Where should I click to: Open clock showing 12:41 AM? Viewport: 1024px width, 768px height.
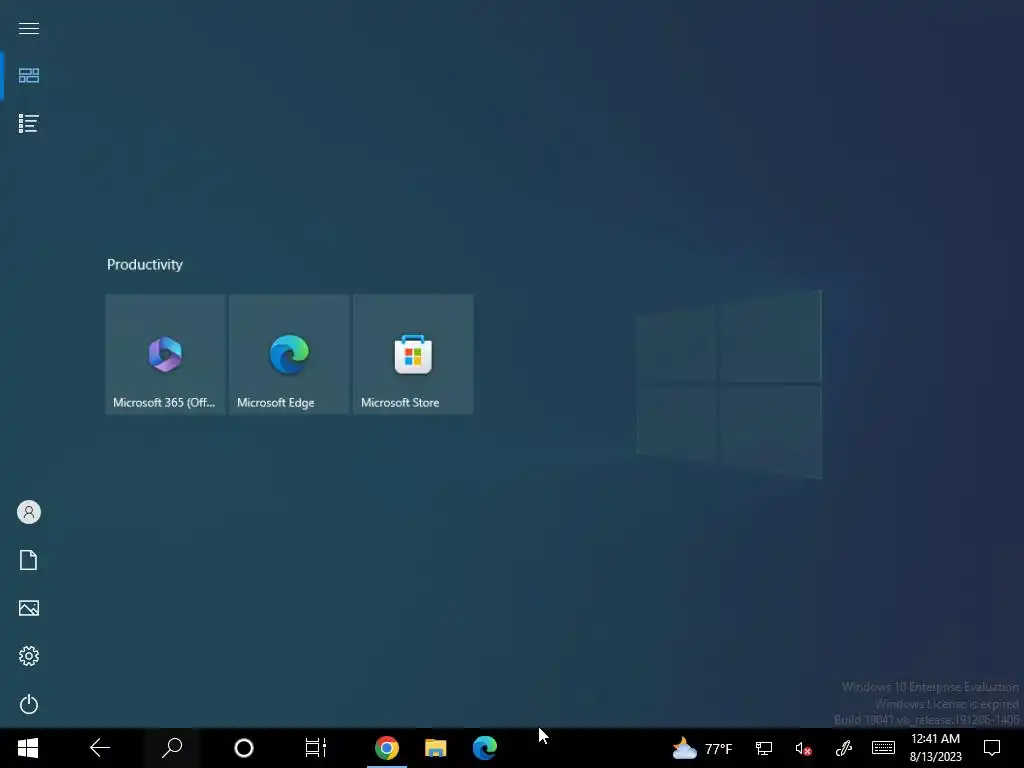[935, 748]
